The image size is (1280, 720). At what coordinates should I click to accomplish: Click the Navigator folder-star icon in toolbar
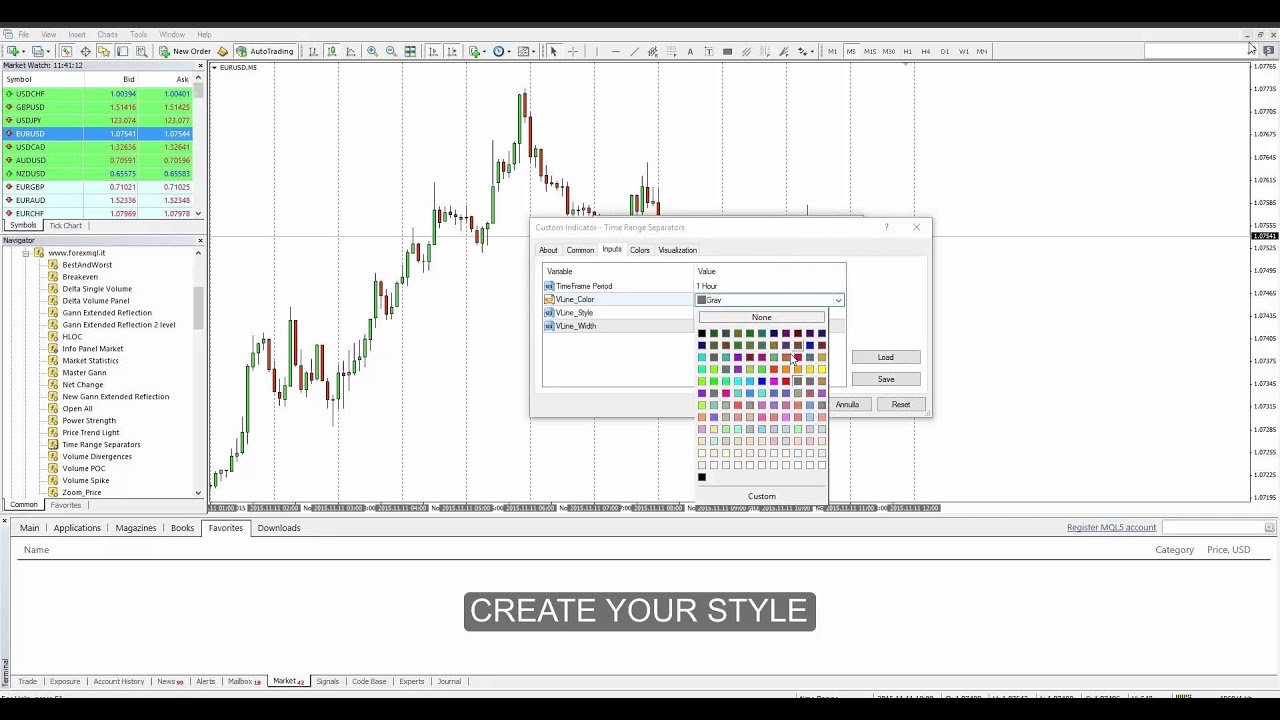click(x=103, y=51)
